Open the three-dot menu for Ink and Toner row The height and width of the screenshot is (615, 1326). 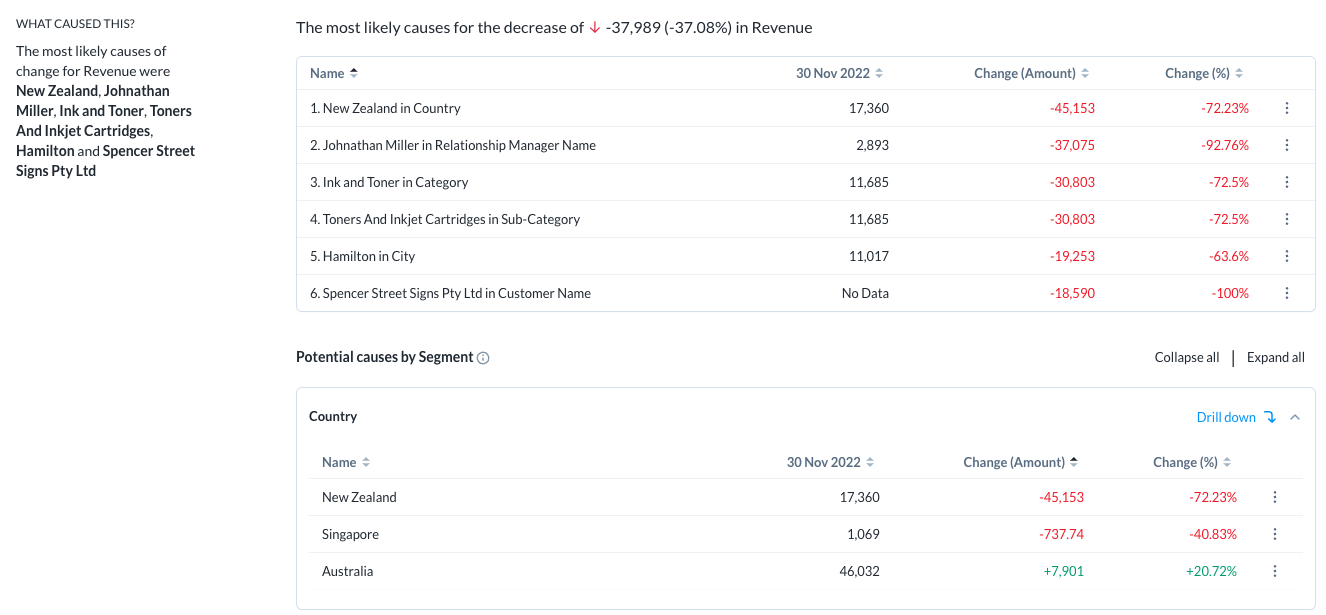click(x=1287, y=182)
